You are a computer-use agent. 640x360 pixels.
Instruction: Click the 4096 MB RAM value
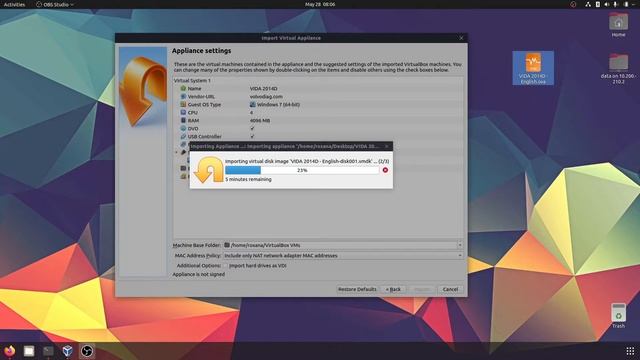260,120
